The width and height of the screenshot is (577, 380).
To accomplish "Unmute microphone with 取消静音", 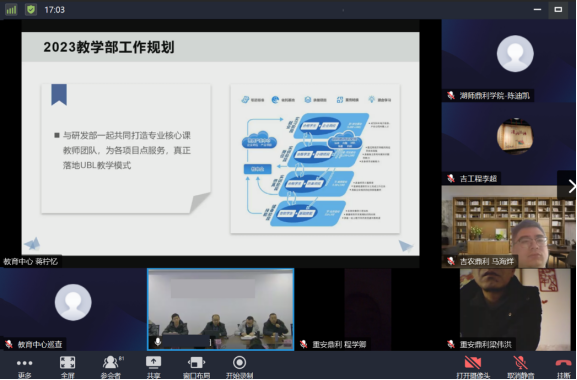I will pyautogui.click(x=520, y=367).
